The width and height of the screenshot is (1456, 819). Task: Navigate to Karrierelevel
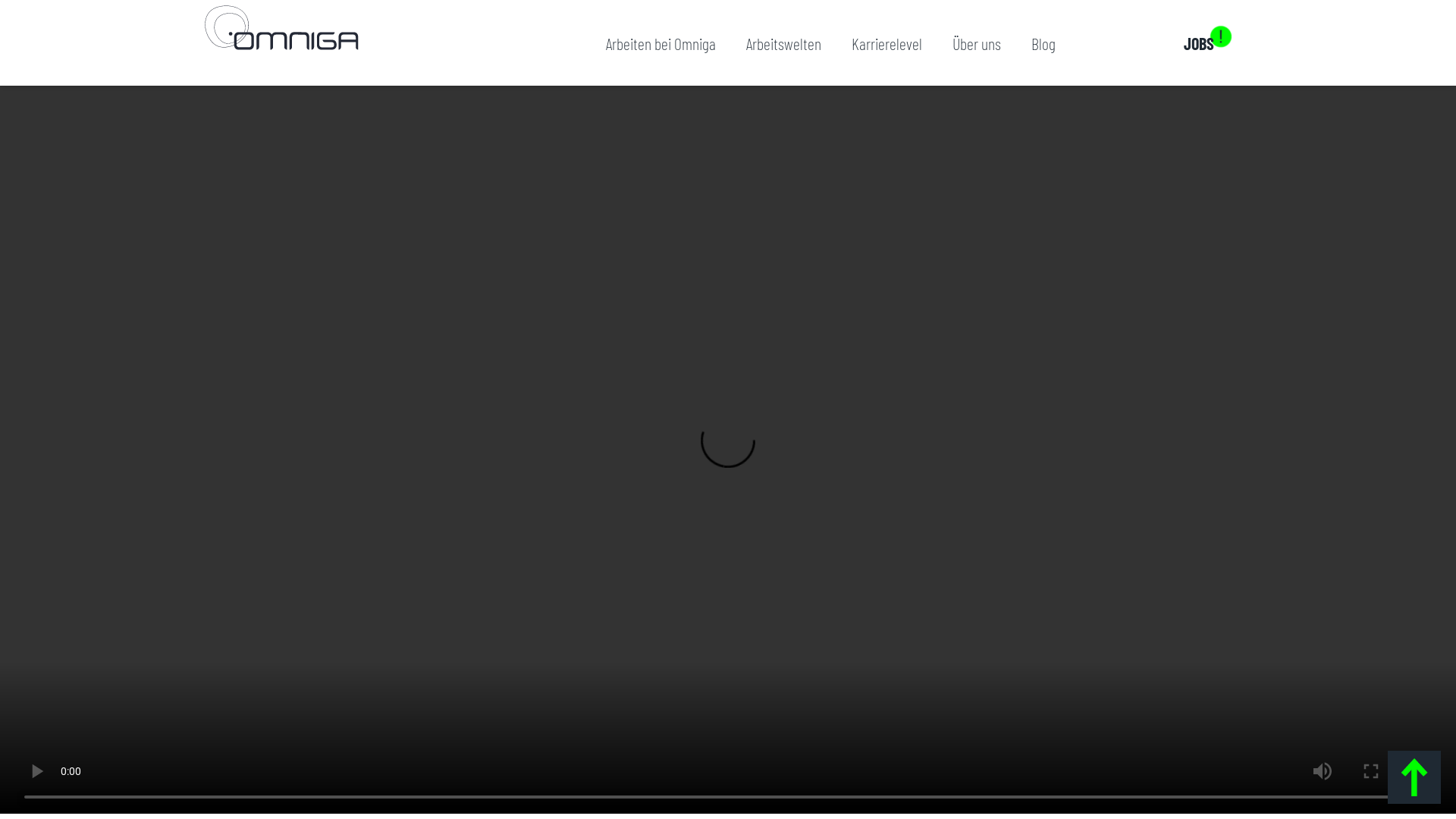pyautogui.click(x=886, y=43)
